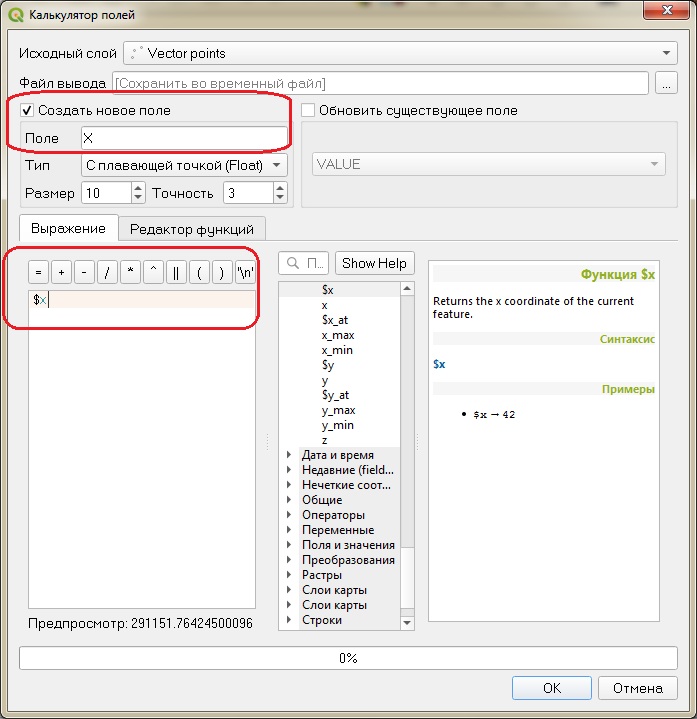Expand the Дата и время group
Viewport: 697px width, 719px height.
(289, 455)
